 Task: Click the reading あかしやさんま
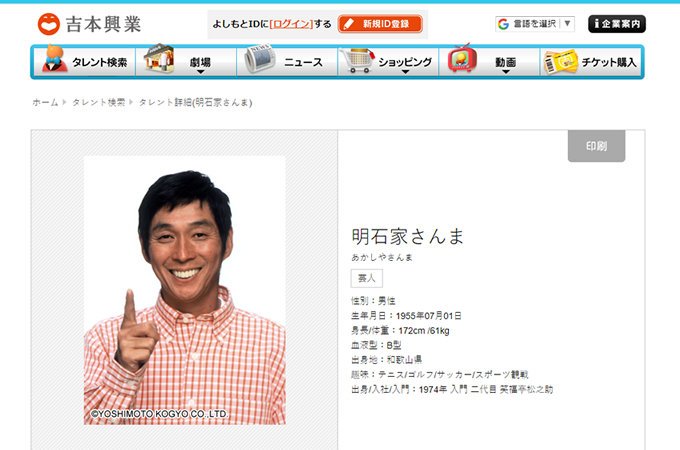(382, 258)
